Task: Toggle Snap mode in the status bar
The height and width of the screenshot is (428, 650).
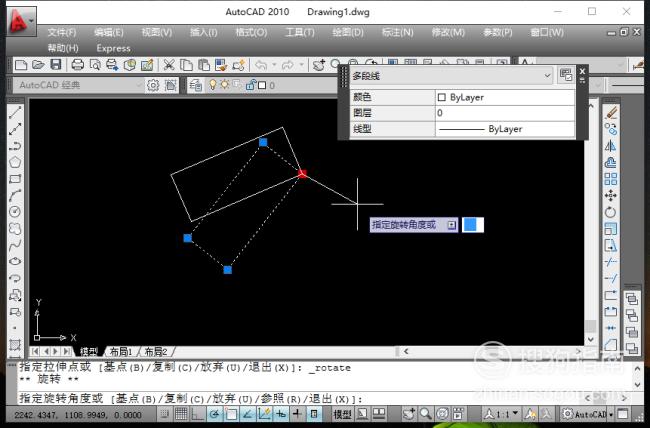Action: click(165, 413)
